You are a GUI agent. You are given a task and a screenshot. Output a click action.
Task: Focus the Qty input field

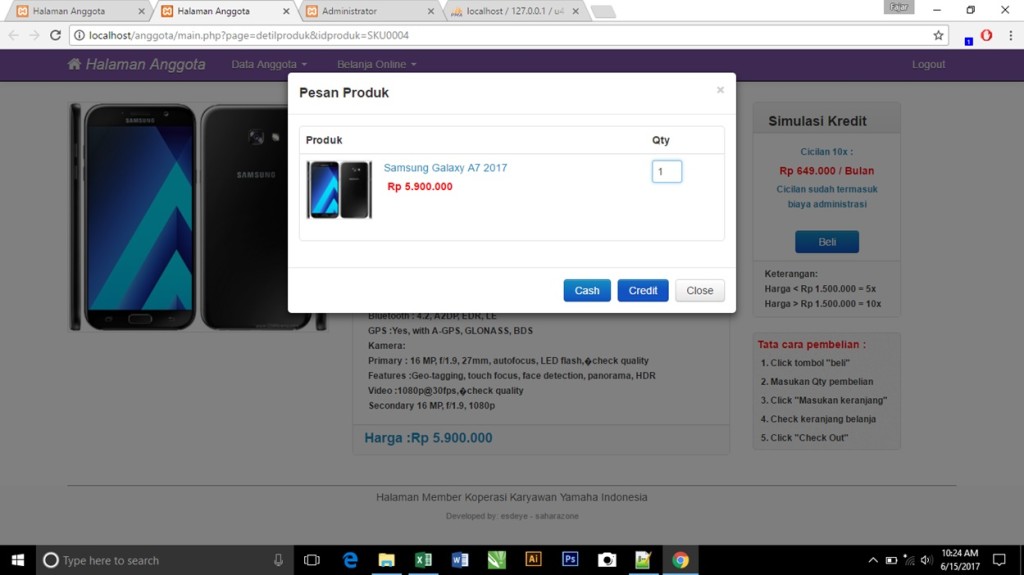(666, 171)
